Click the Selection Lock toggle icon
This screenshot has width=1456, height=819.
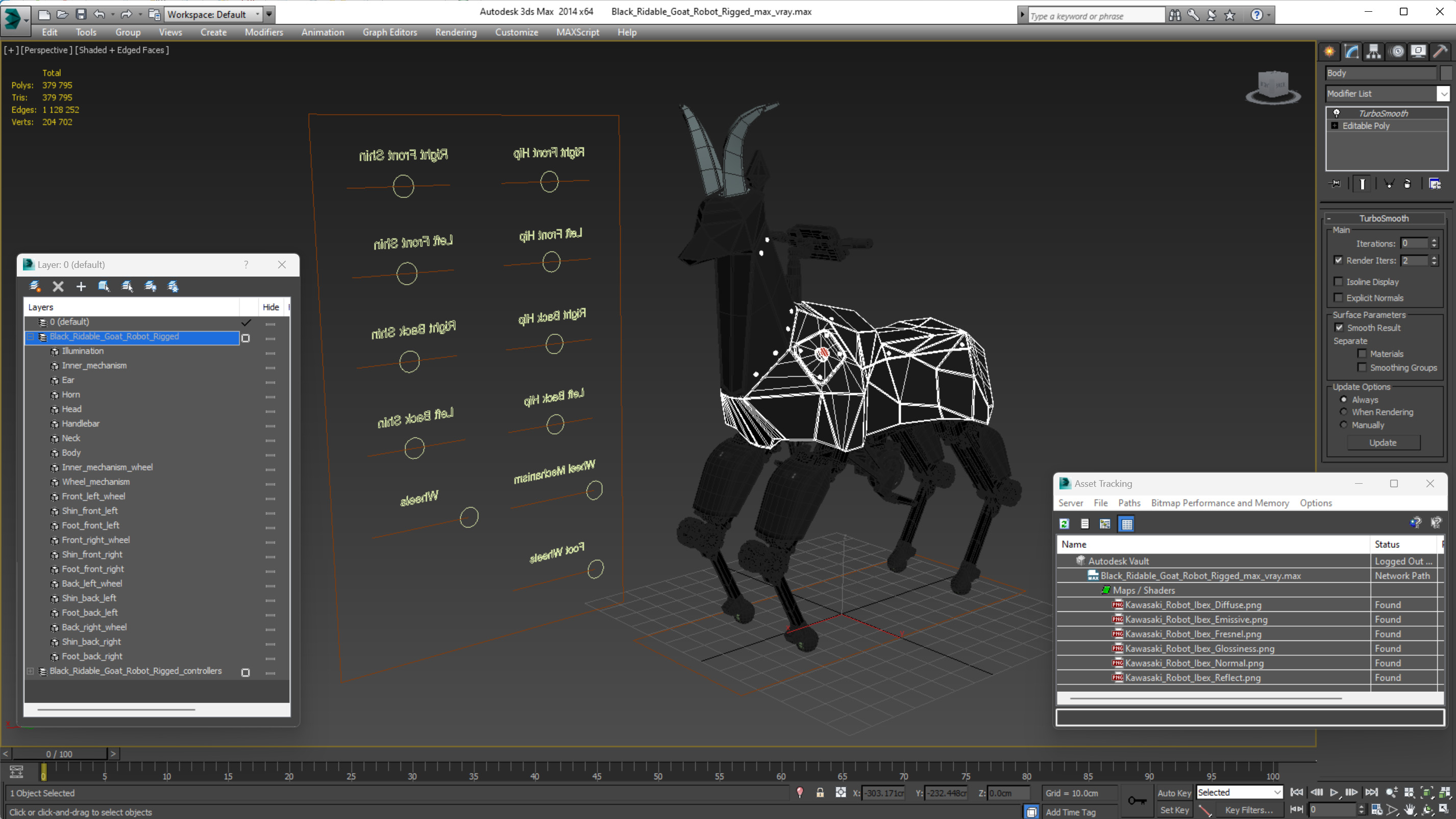pos(820,793)
